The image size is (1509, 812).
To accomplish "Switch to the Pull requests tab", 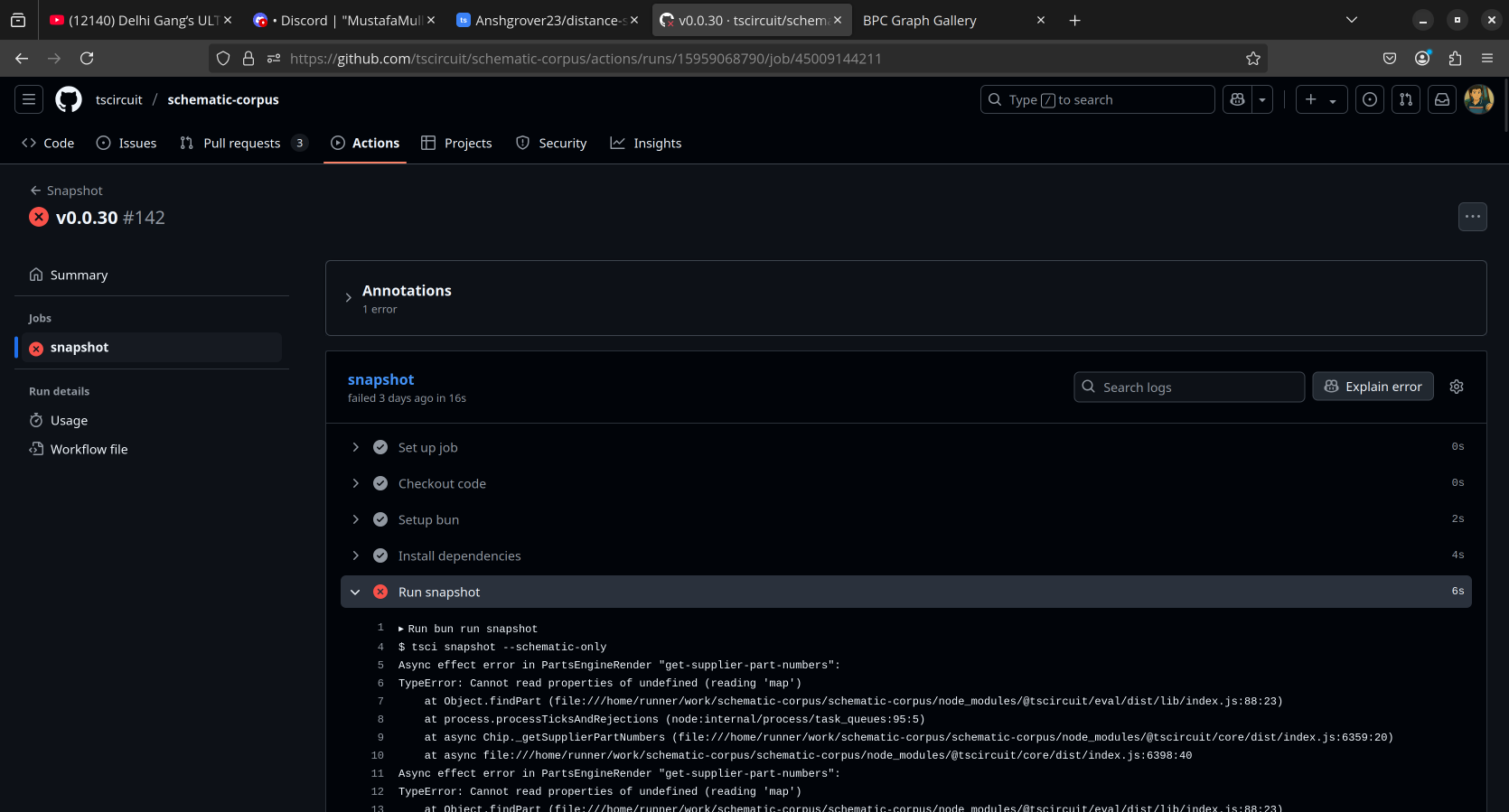I will pyautogui.click(x=241, y=143).
